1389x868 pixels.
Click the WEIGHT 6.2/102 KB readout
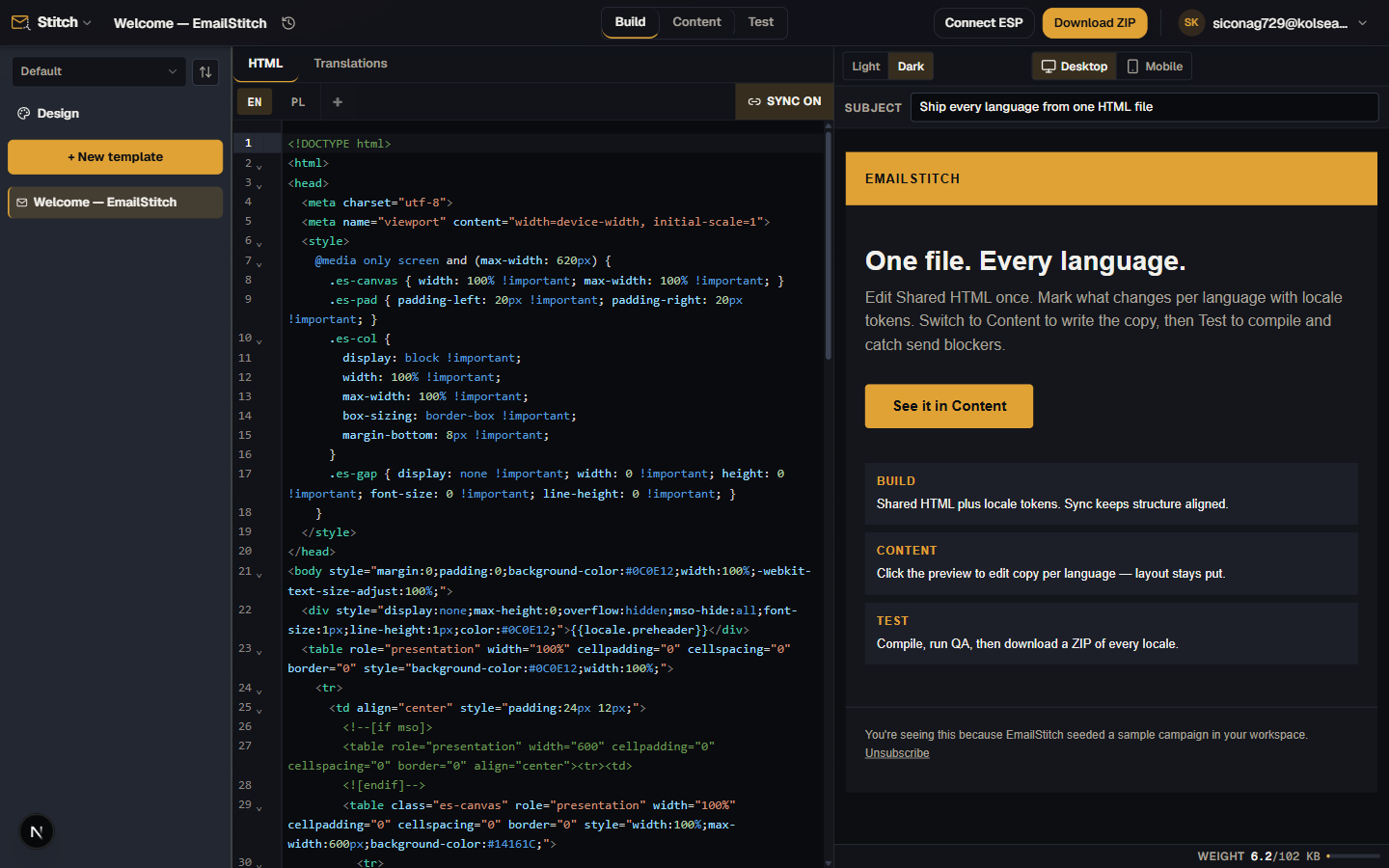(1259, 856)
